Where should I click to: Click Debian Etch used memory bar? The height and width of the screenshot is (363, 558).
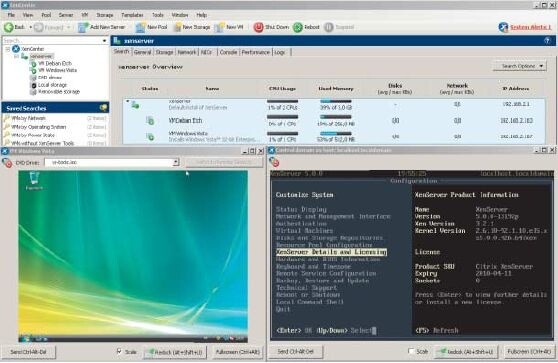coord(336,117)
